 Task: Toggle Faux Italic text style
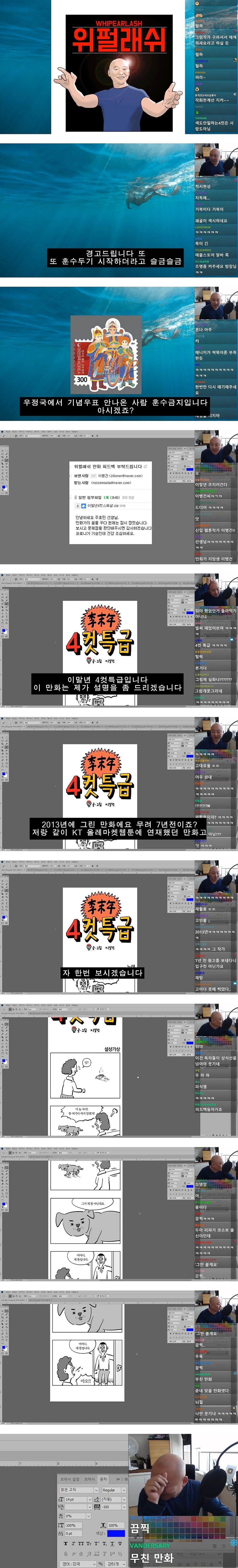click(x=74, y=1544)
